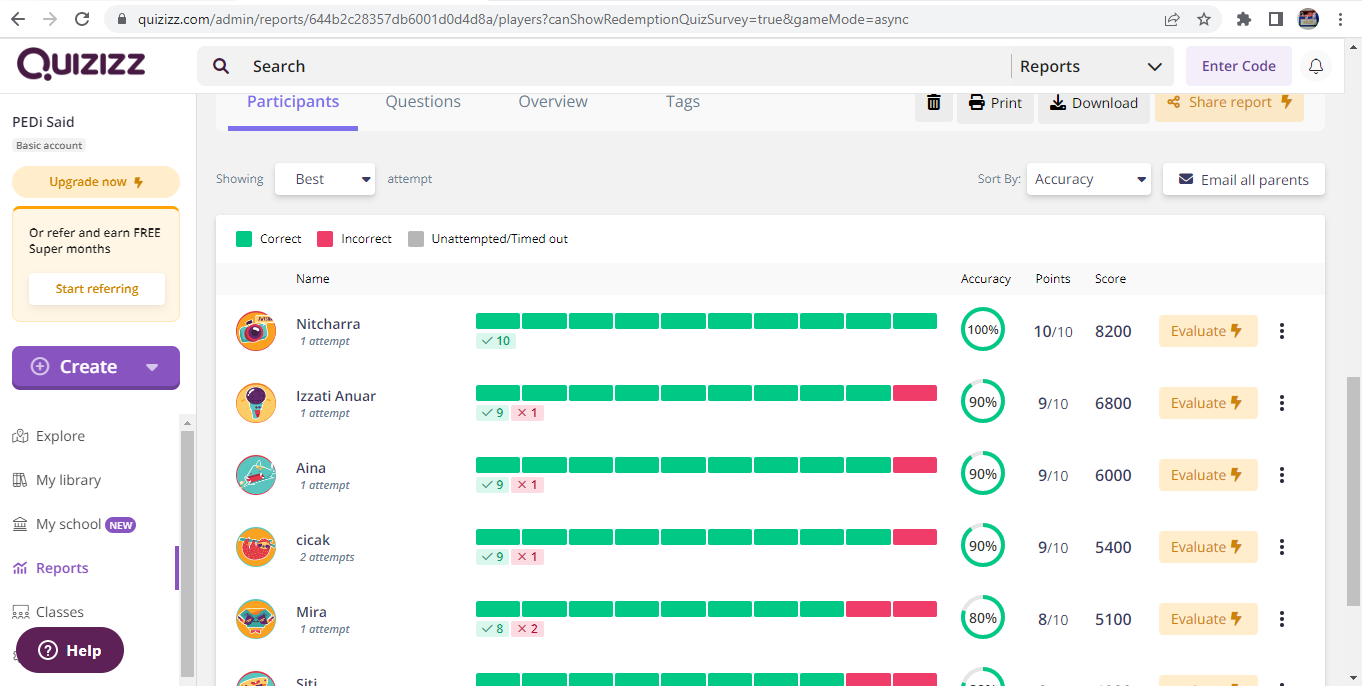Open the Sort By Accuracy dropdown
1362x686 pixels.
(x=1088, y=179)
